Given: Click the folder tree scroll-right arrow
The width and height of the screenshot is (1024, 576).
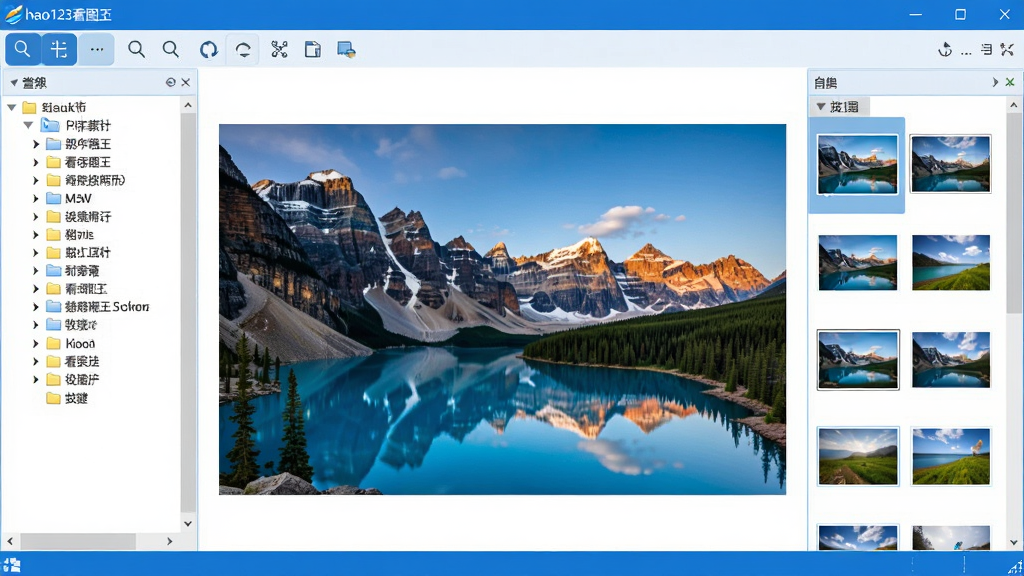Looking at the screenshot, I should point(170,541).
